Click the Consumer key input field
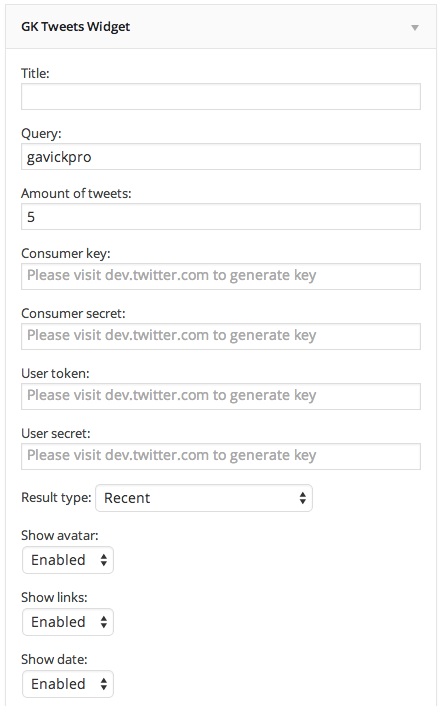Viewport: 442px width, 706px height. (x=221, y=276)
